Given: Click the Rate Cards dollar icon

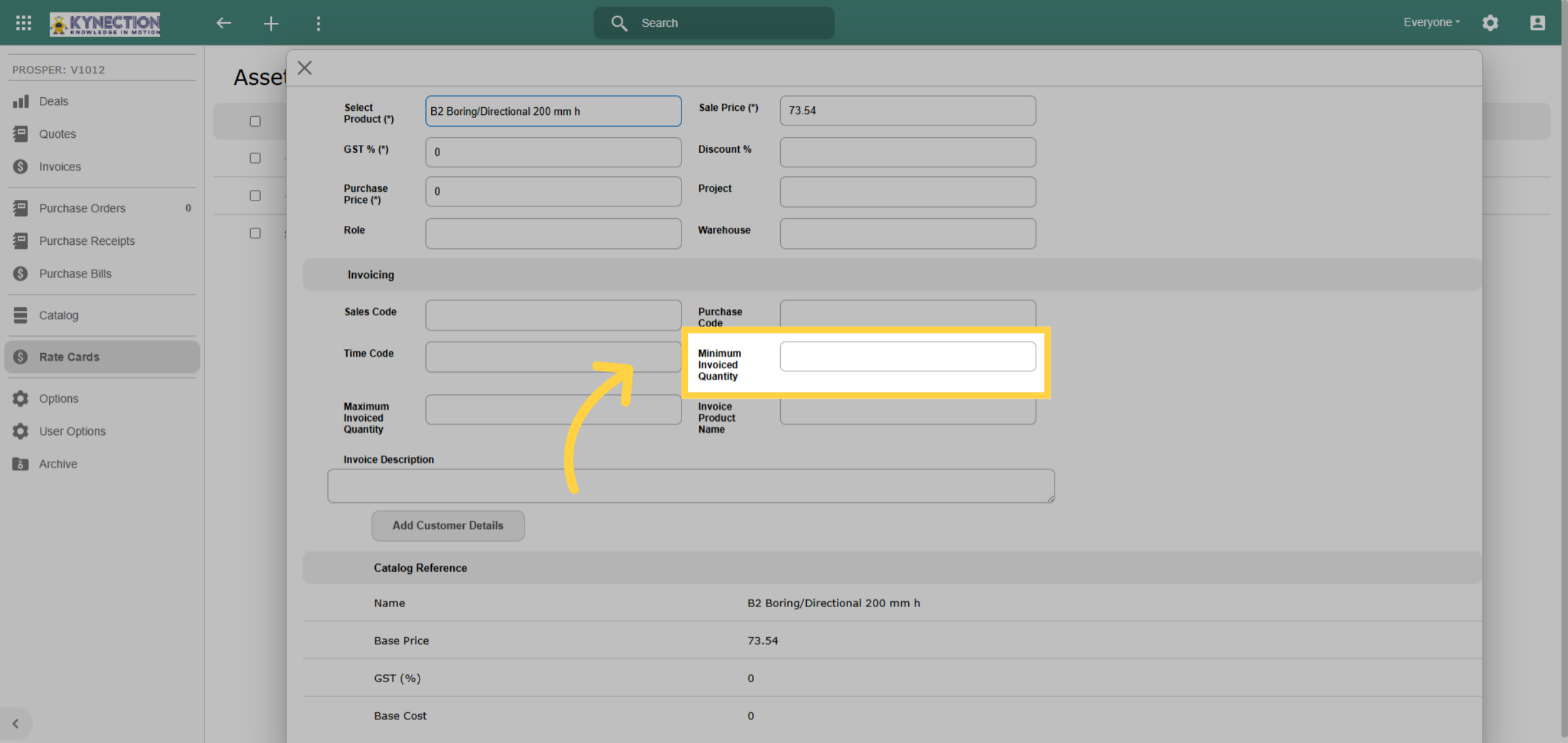Looking at the screenshot, I should (21, 357).
